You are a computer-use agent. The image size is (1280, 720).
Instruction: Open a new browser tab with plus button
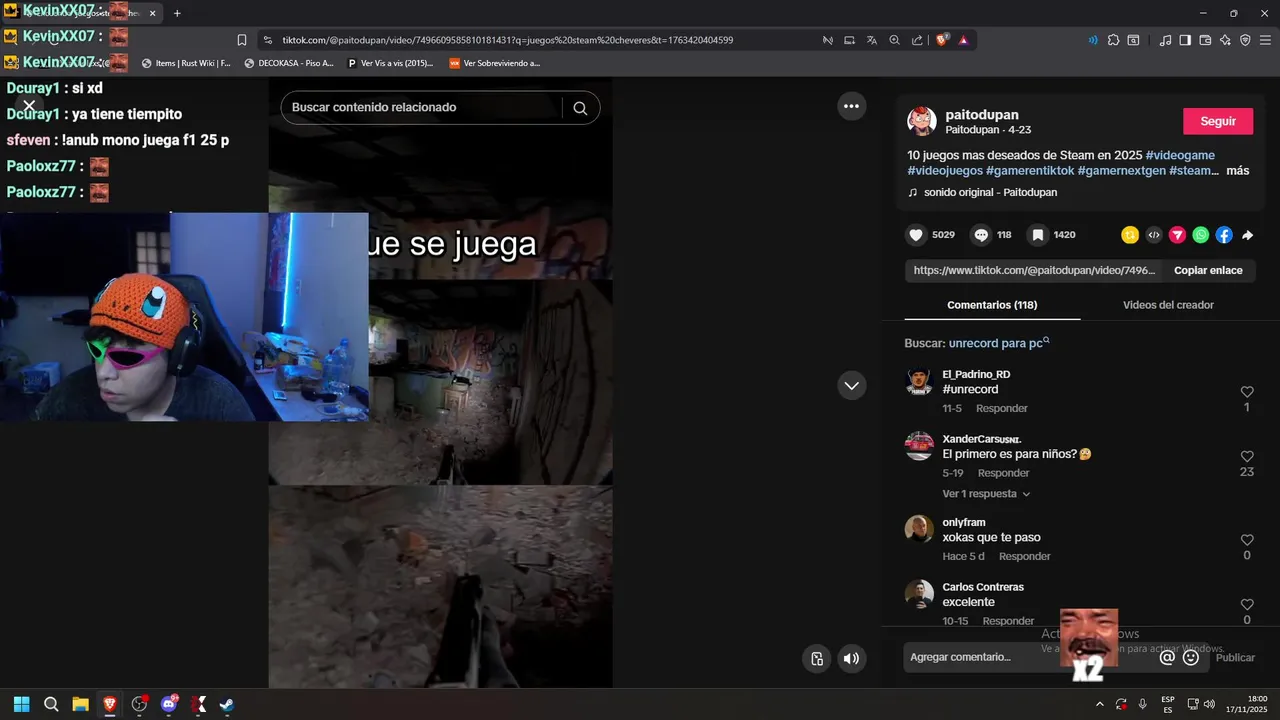[x=177, y=13]
